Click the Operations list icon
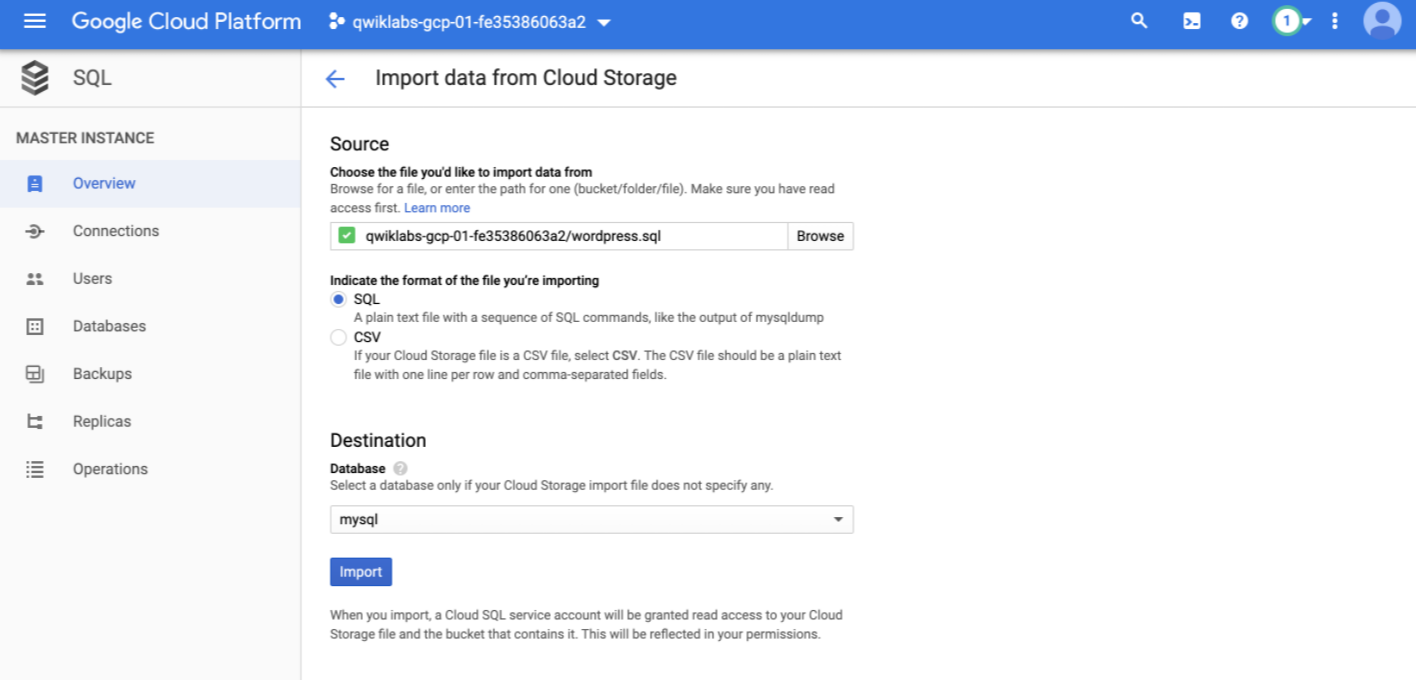Image resolution: width=1416 pixels, height=680 pixels. [35, 469]
